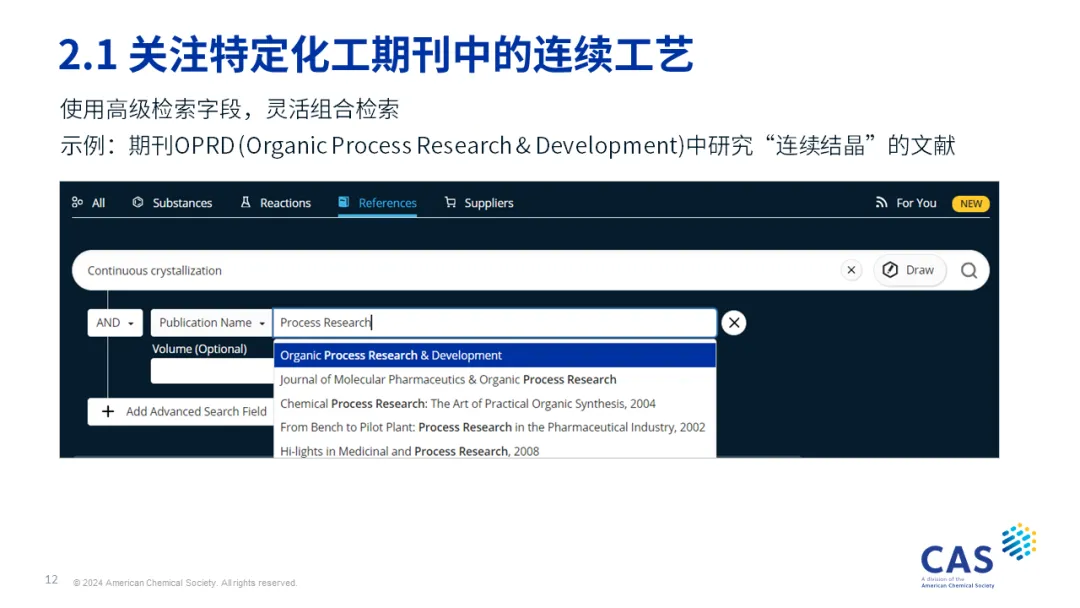Open the Publication Name field dropdown
Viewport: 1080px width, 608px height.
pos(211,323)
